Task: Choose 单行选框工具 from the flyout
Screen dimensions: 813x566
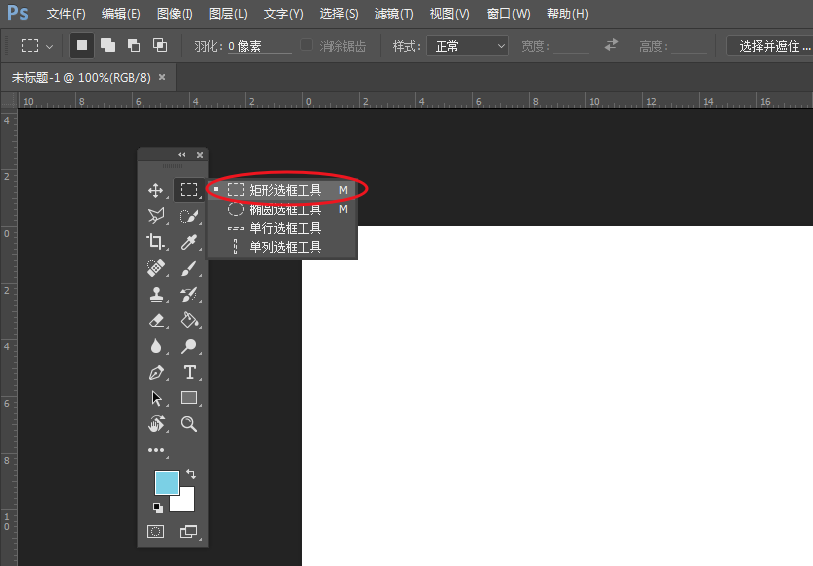Action: (284, 228)
